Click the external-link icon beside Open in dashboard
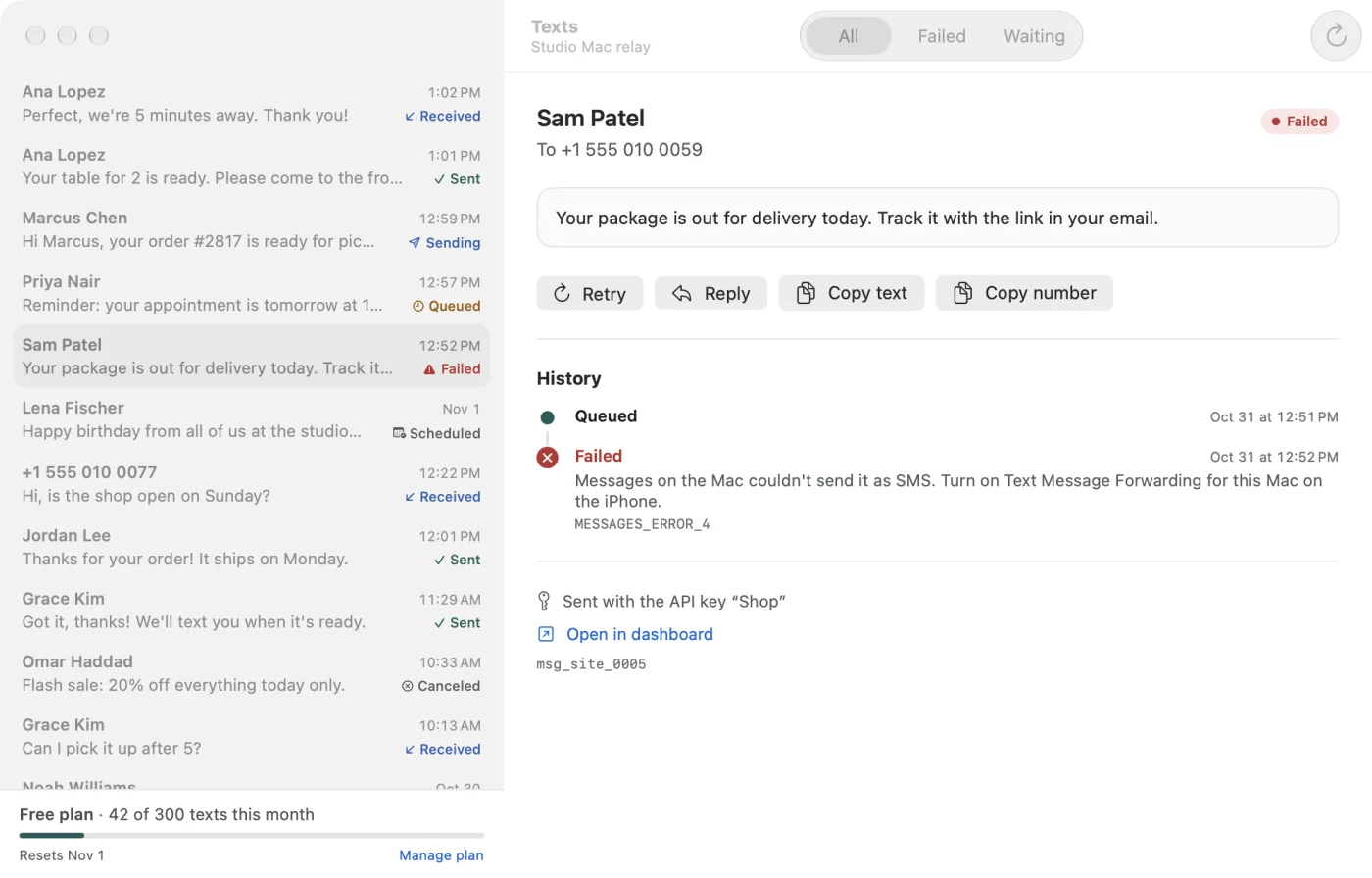Viewport: 1372px width, 878px height. (x=546, y=634)
